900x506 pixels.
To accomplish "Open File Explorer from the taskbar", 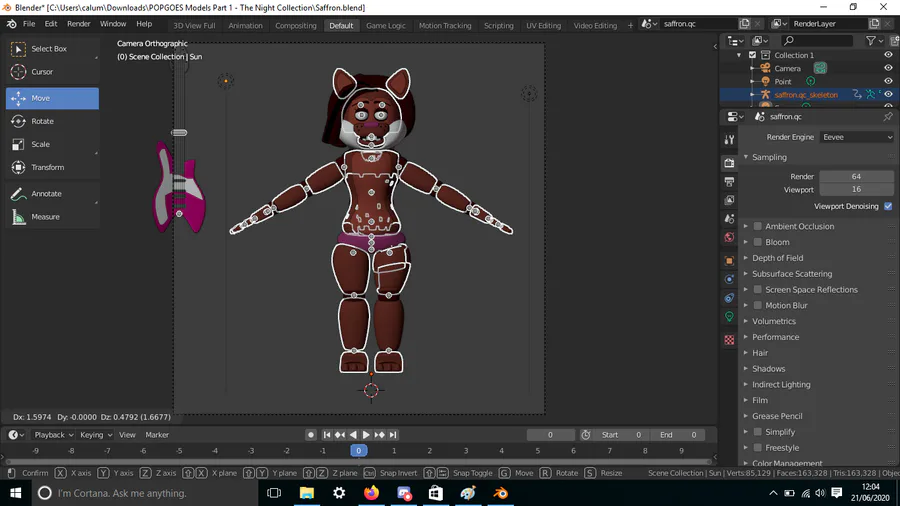I will 307,493.
